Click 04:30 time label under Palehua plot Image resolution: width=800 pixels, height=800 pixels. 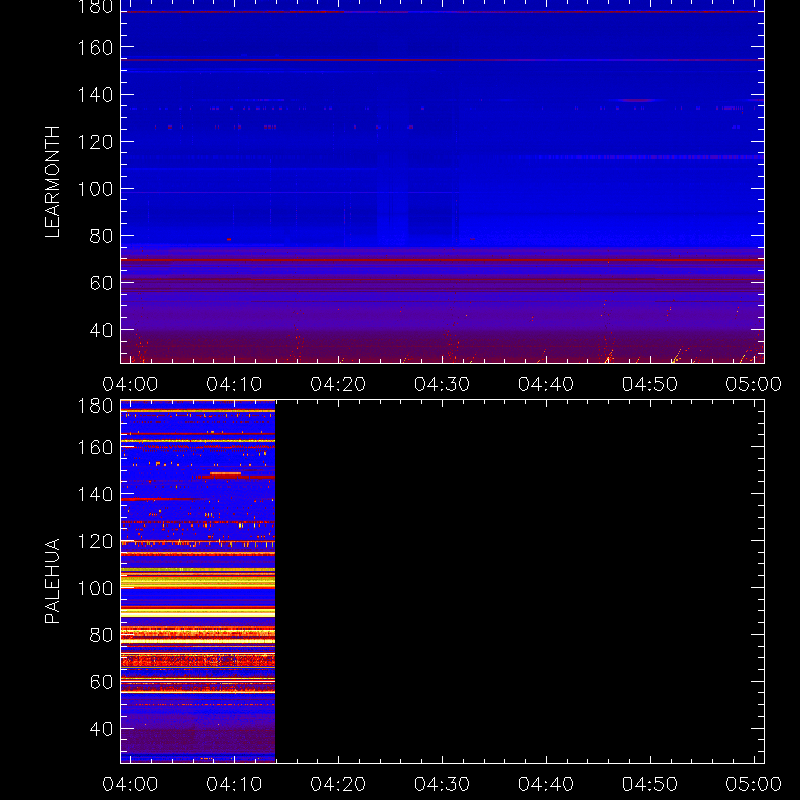[442, 784]
